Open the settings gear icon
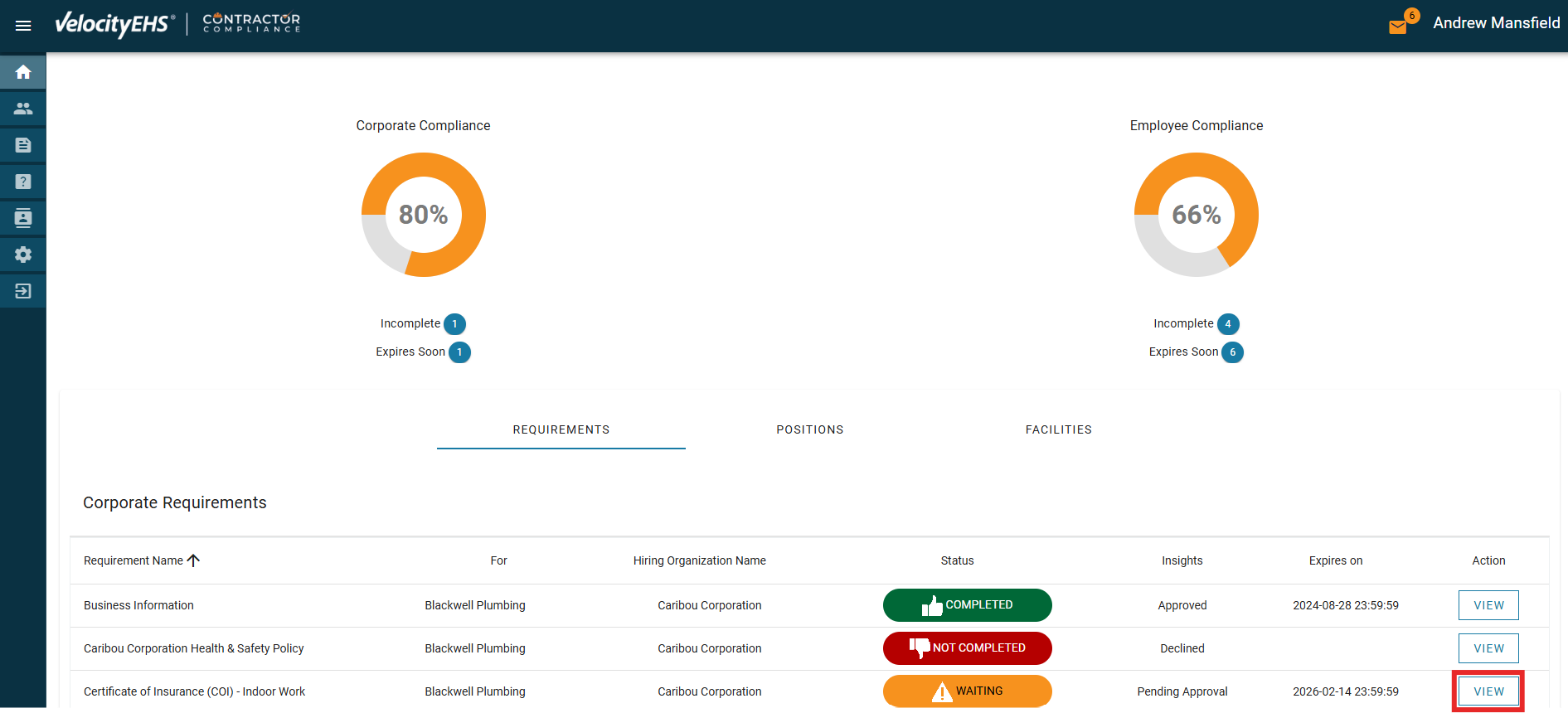1568x713 pixels. pyautogui.click(x=23, y=255)
